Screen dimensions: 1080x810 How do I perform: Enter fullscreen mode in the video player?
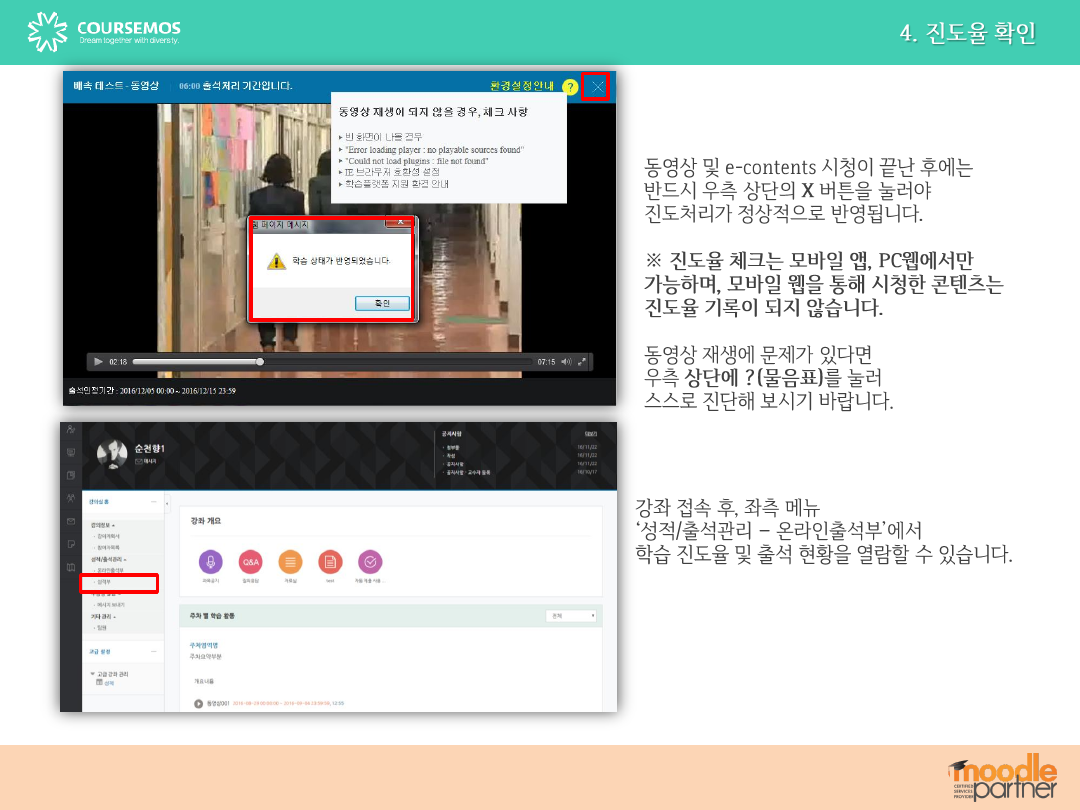582,361
